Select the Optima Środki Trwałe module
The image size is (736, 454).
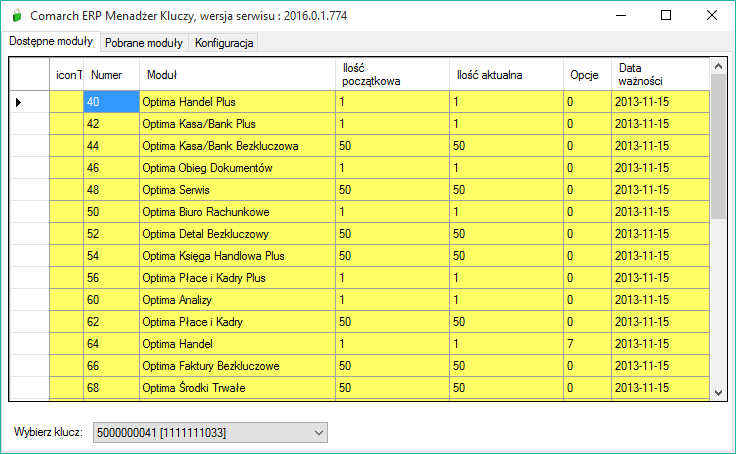point(238,388)
